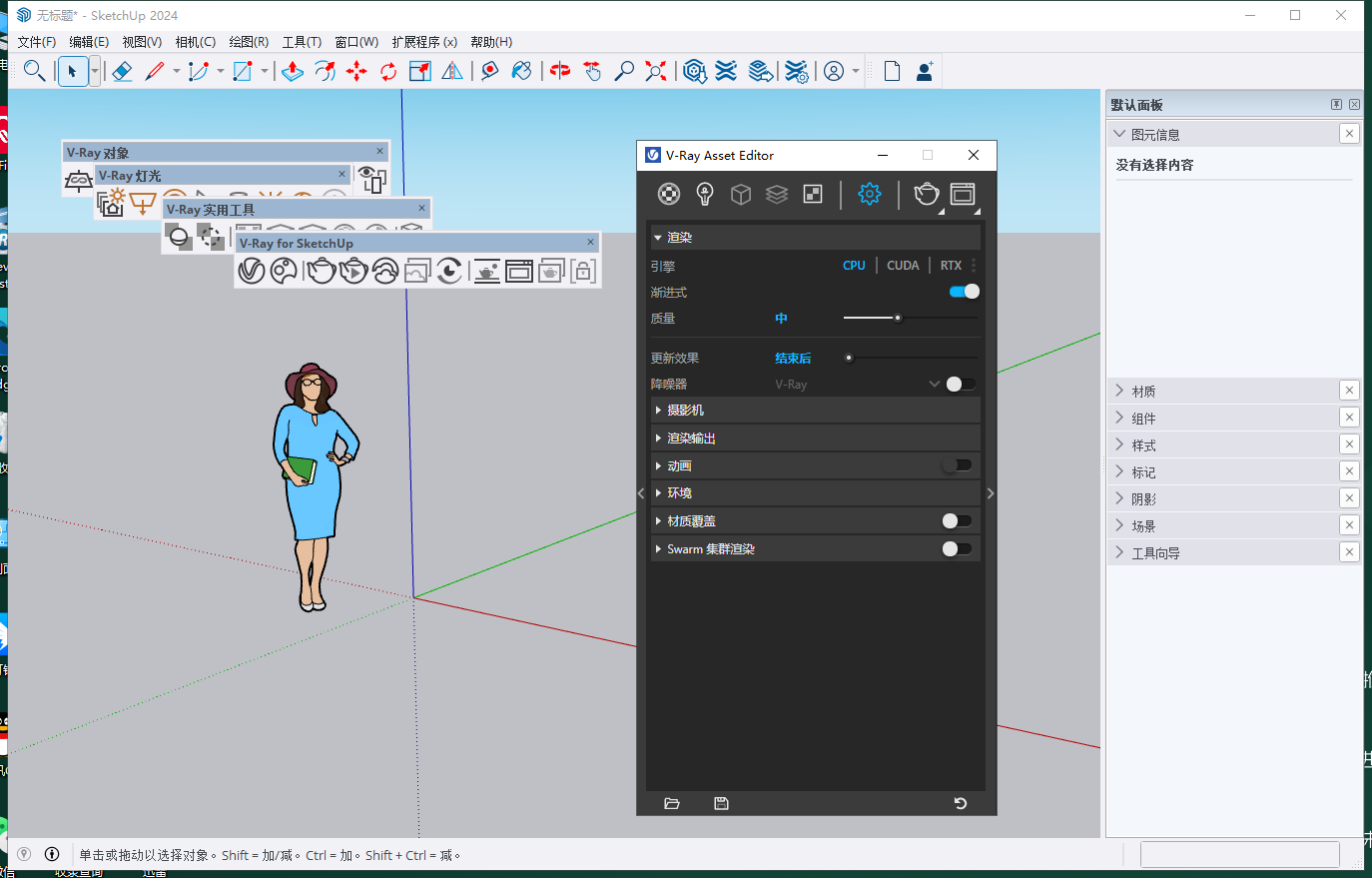Enable the Swarm 集群渲染 toggle
The width and height of the screenshot is (1372, 878).
[957, 548]
